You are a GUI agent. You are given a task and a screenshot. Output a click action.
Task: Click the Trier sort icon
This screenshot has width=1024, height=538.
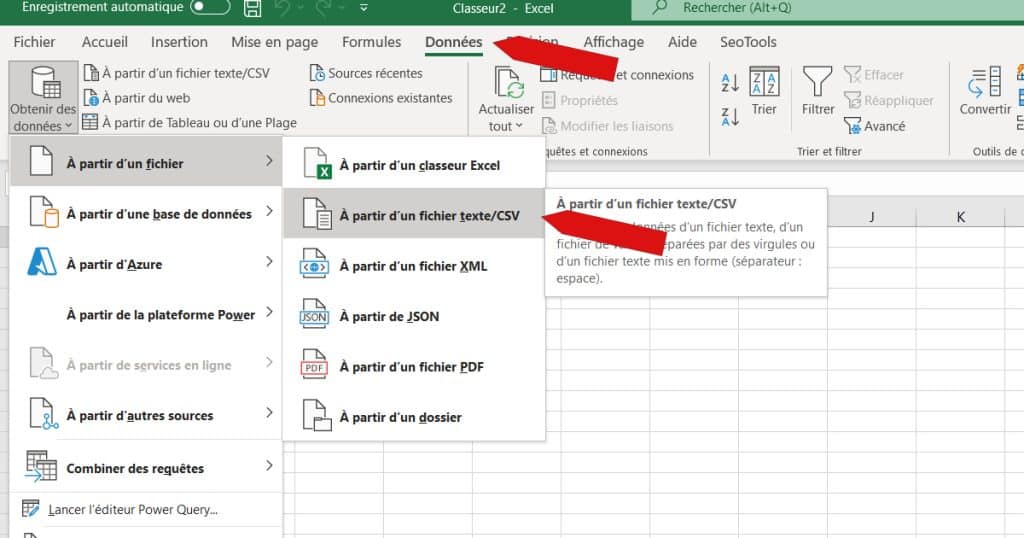pyautogui.click(x=764, y=82)
